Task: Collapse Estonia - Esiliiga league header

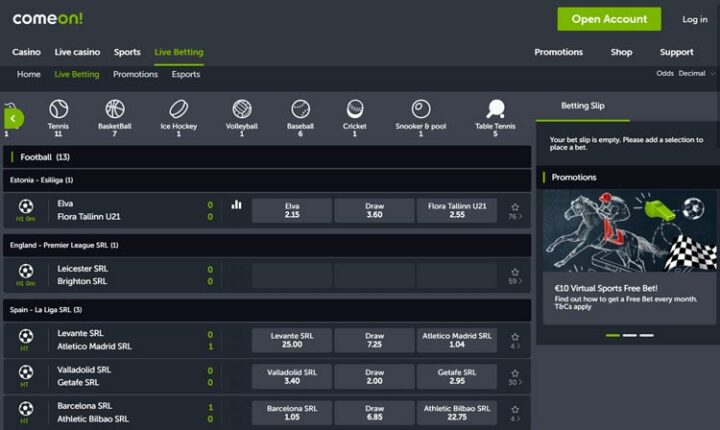Action: coord(267,180)
